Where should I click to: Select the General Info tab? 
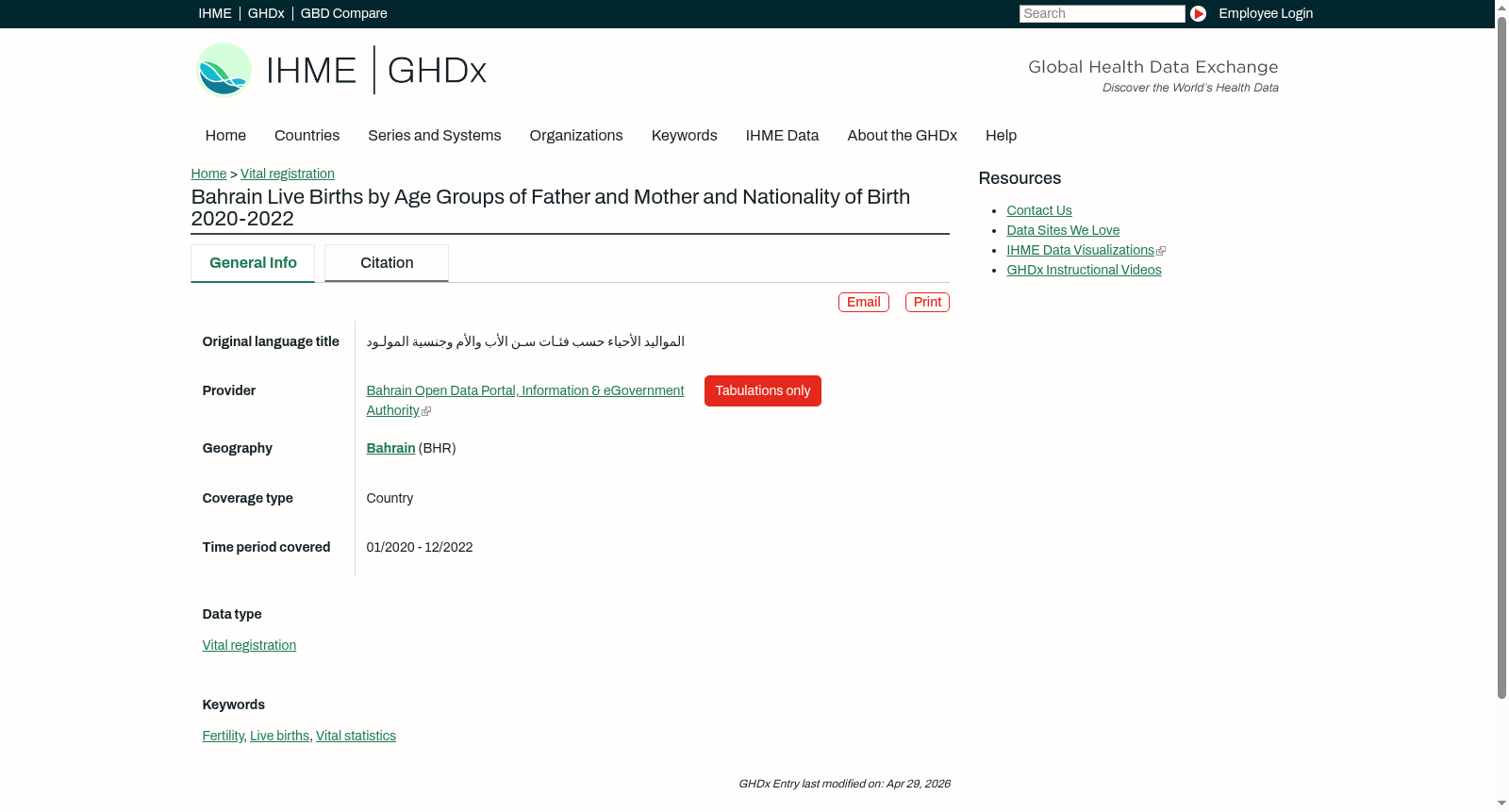253,263
